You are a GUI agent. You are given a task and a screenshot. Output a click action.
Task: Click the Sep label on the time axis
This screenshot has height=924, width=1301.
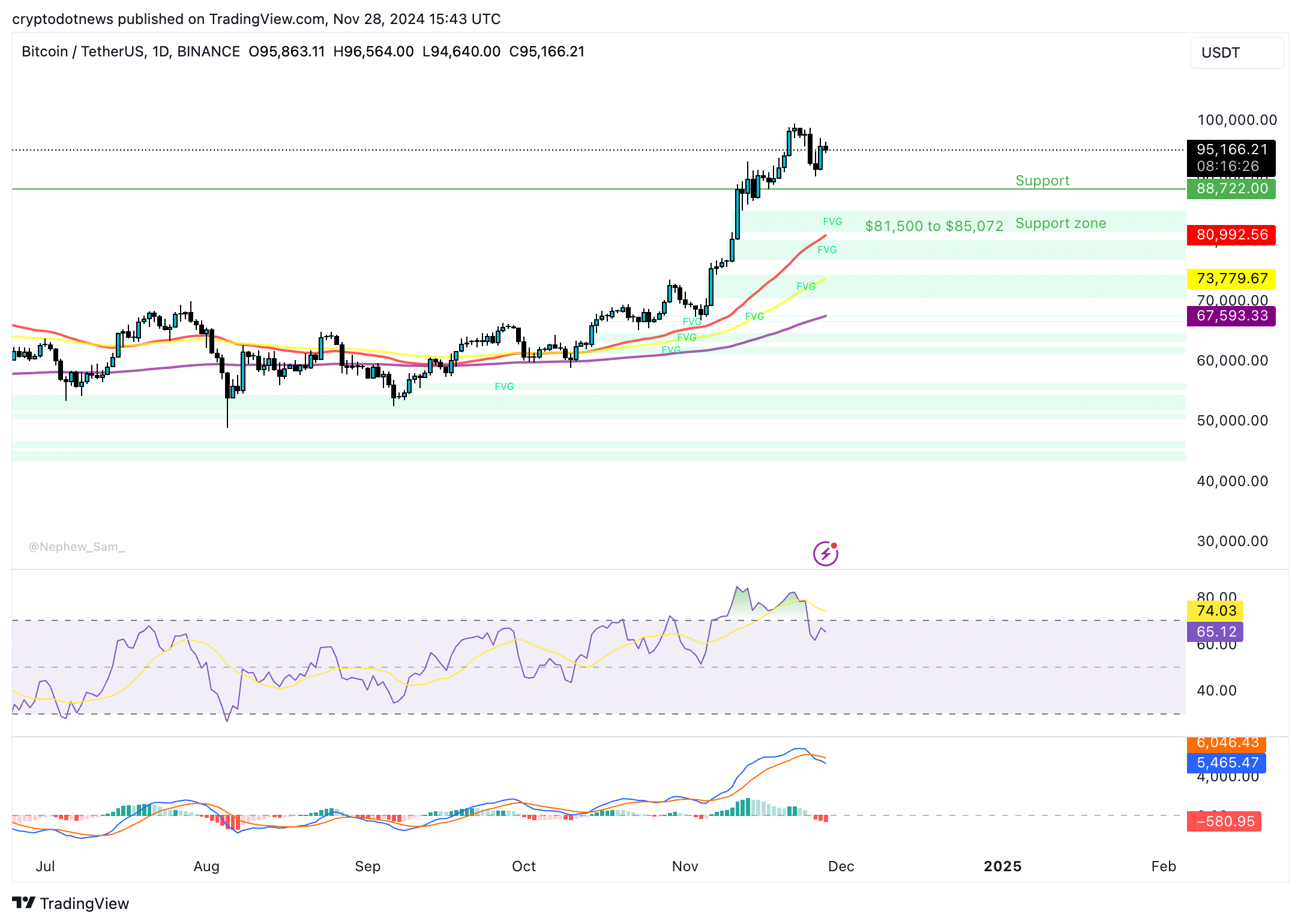pyautogui.click(x=368, y=866)
